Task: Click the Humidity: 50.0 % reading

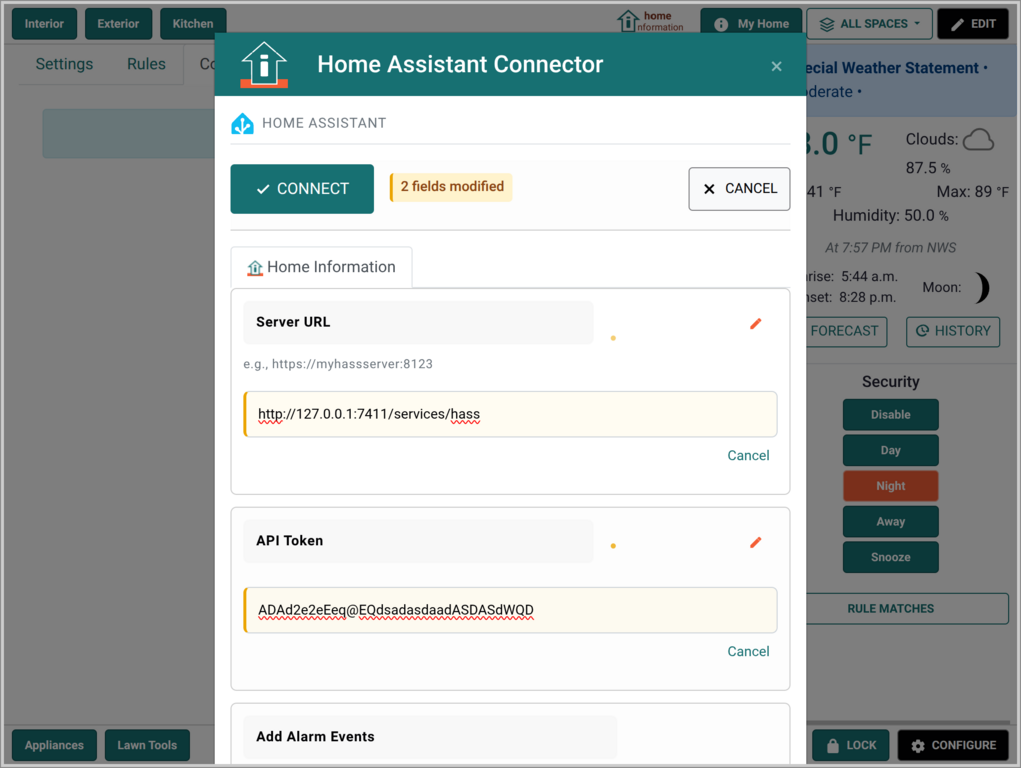Action: pos(891,216)
